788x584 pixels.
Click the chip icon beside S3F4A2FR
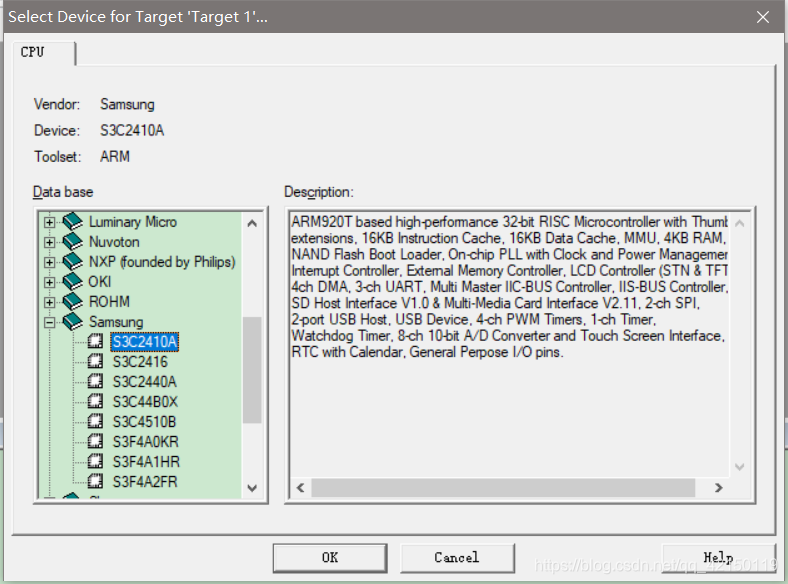(95, 481)
